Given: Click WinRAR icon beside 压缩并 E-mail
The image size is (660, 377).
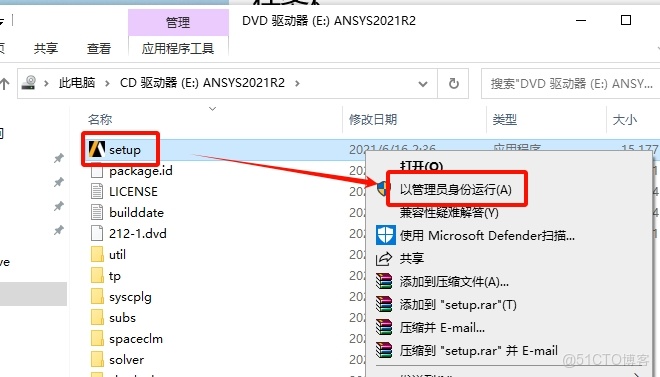Looking at the screenshot, I should coord(384,327).
